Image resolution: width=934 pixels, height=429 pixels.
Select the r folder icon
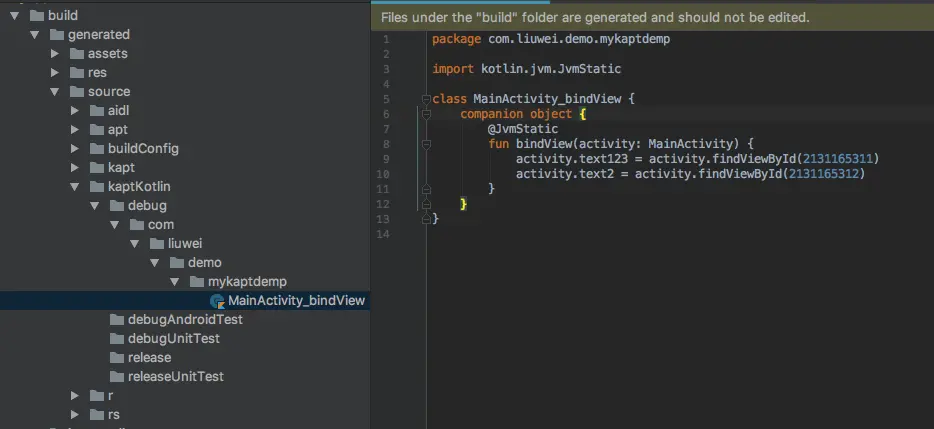pyautogui.click(x=97, y=396)
